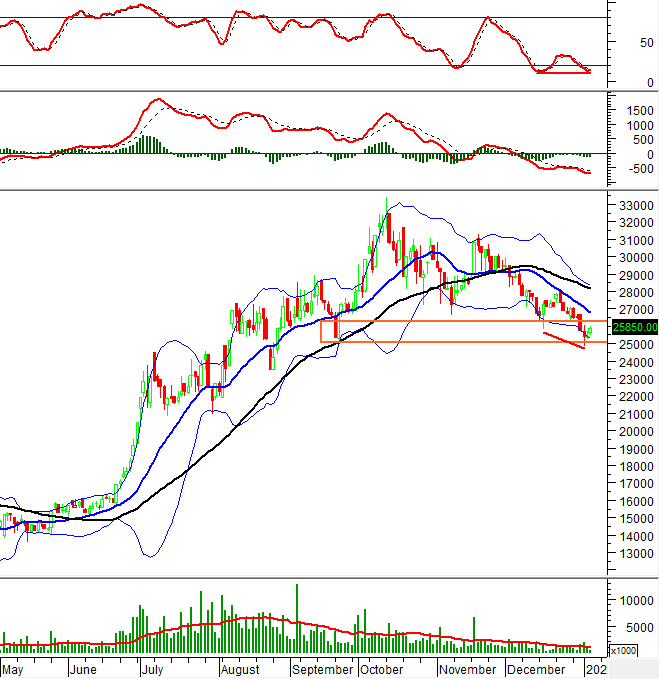Select the red horizontal line on the oscillator

[x=563, y=72]
